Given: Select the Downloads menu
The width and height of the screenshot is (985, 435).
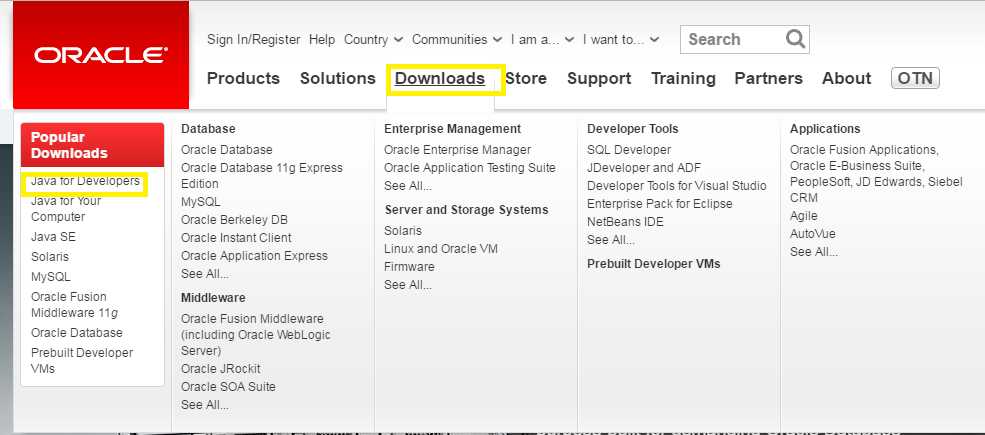Looking at the screenshot, I should pyautogui.click(x=440, y=79).
